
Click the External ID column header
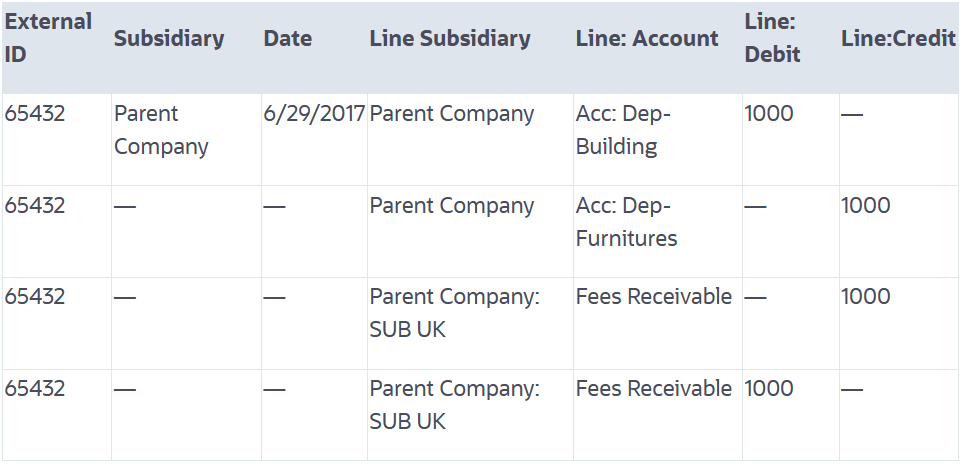tap(48, 38)
